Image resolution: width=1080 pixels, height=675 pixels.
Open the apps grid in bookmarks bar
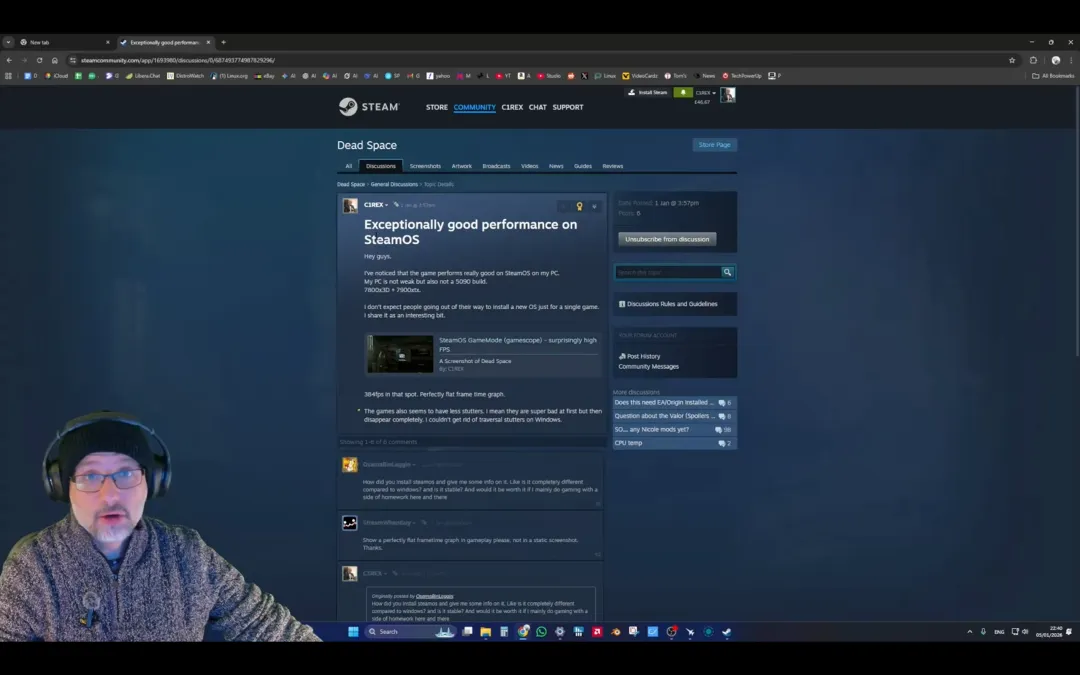pyautogui.click(x=8, y=76)
